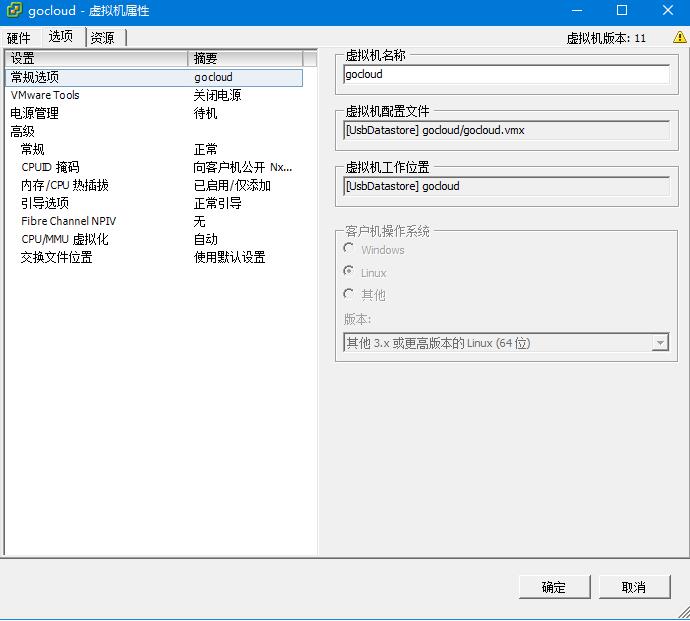Click the 设置 column header
Viewport: 690px width, 621px height.
tap(96, 58)
